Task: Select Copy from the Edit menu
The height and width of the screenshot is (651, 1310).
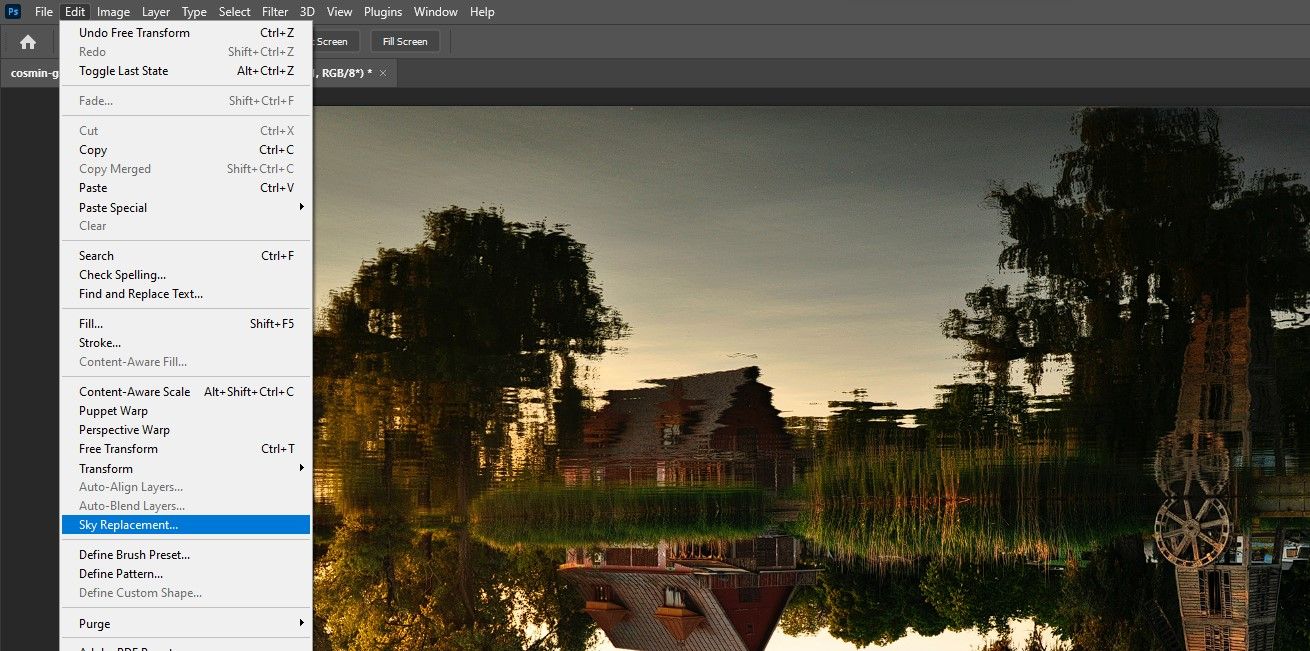Action: click(186, 150)
